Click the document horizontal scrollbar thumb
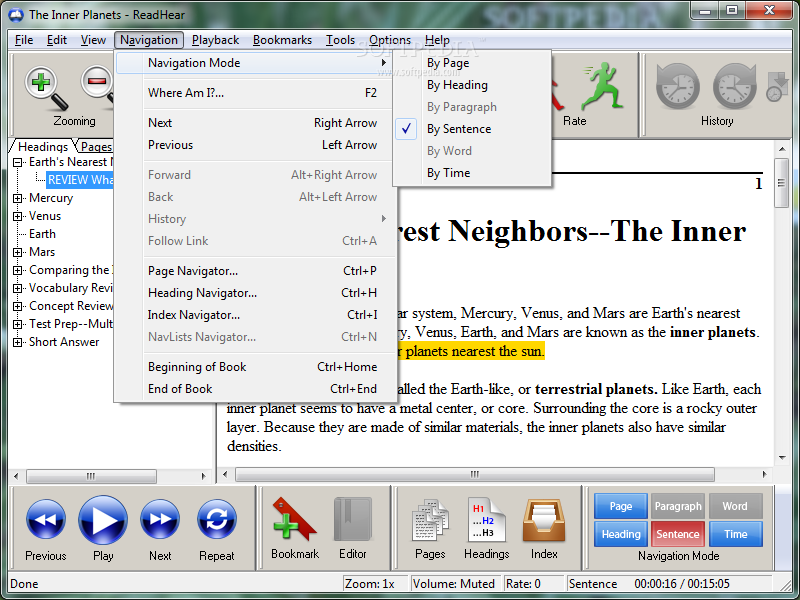 [474, 474]
